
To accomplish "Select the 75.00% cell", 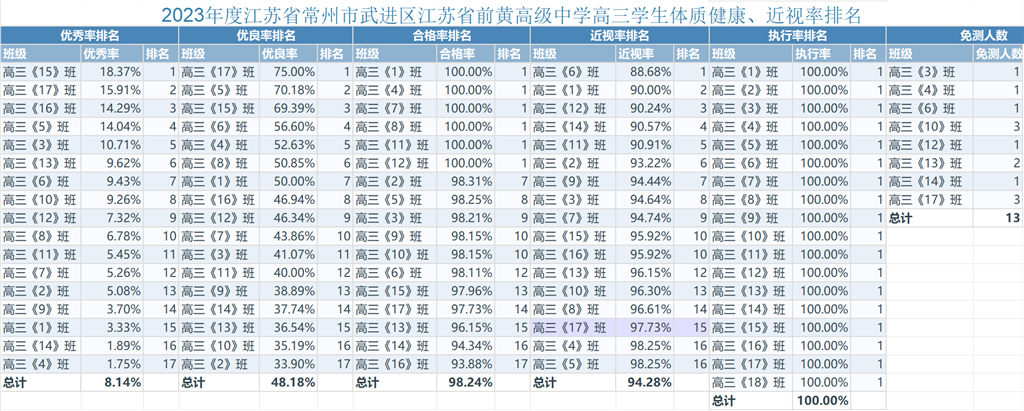I will click(288, 73).
